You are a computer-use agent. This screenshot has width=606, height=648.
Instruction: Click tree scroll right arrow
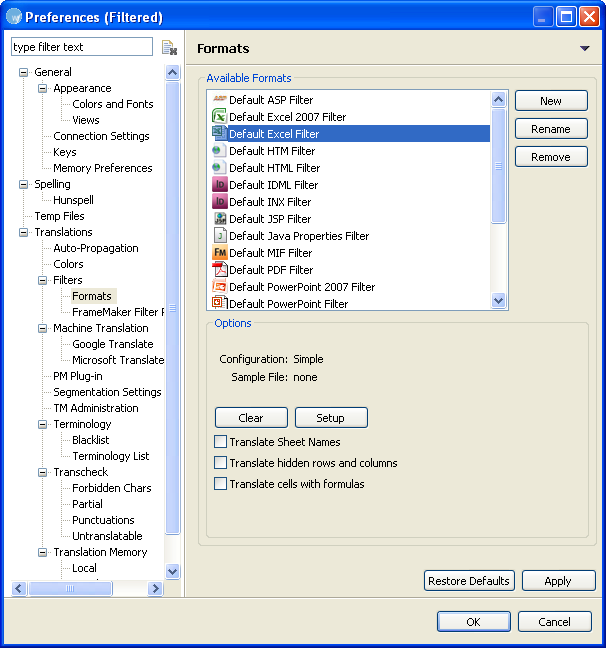tap(155, 588)
